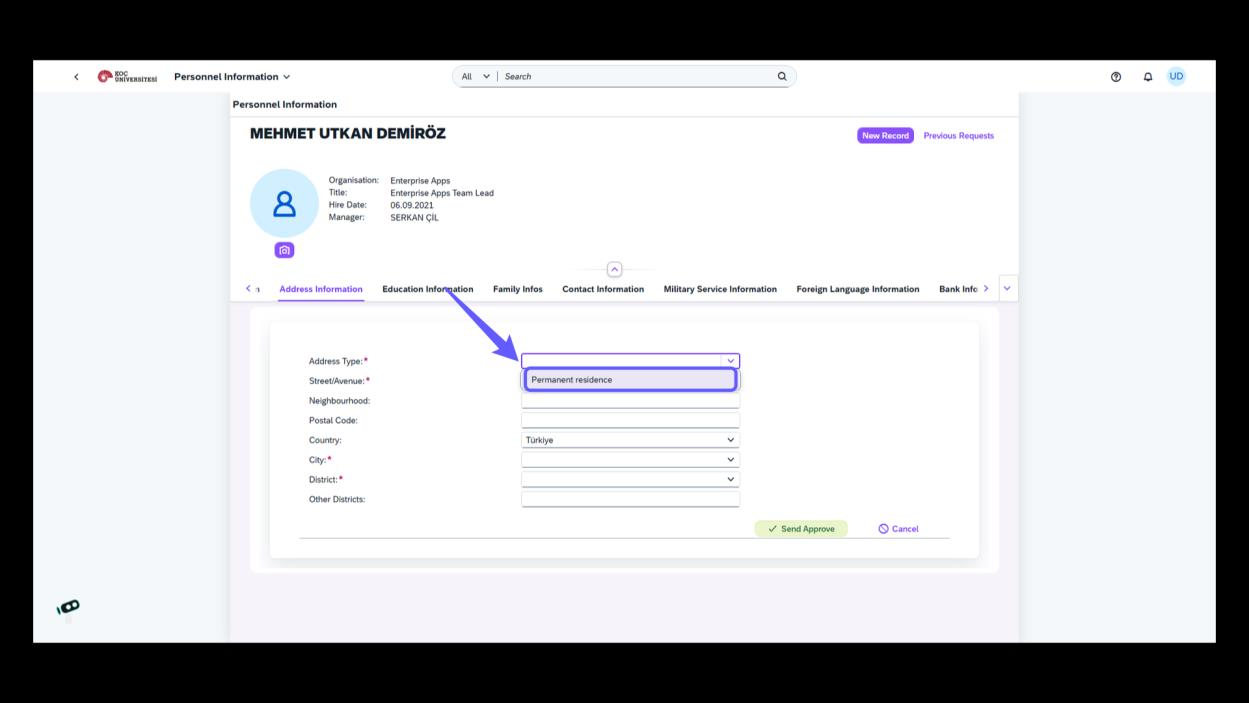
Task: Show earlier tabs with the left arrow
Action: click(x=249, y=289)
